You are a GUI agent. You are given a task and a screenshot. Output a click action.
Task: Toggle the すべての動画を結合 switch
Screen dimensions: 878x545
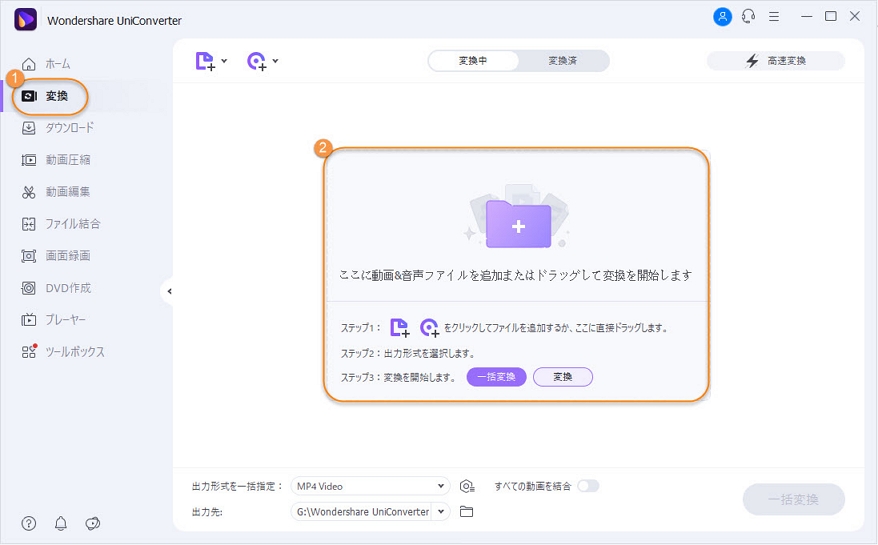tap(588, 486)
